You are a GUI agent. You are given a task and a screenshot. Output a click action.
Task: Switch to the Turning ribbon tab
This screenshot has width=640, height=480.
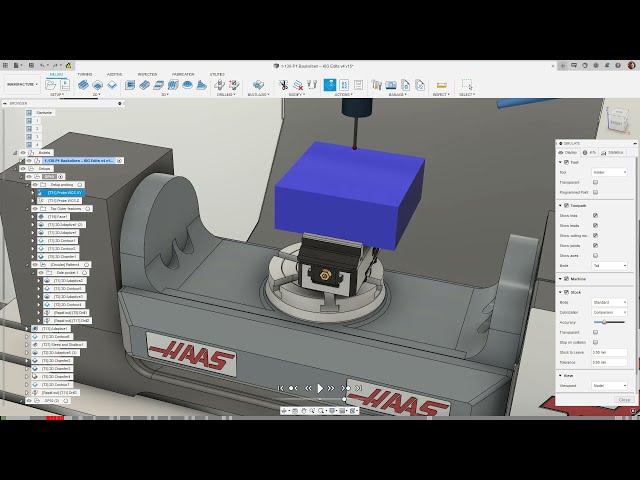(x=84, y=74)
